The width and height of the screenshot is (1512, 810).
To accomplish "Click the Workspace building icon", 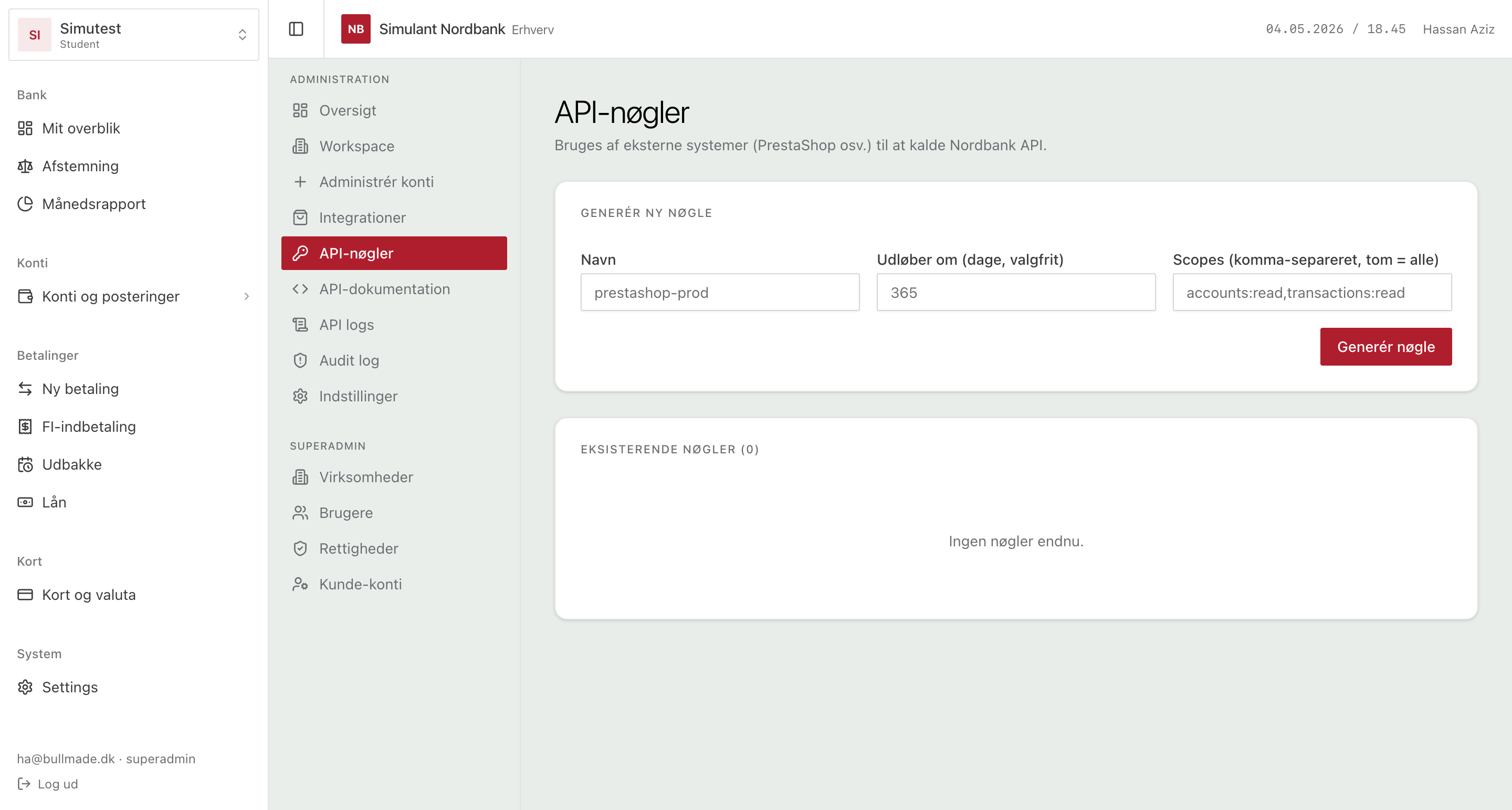I will 300,146.
